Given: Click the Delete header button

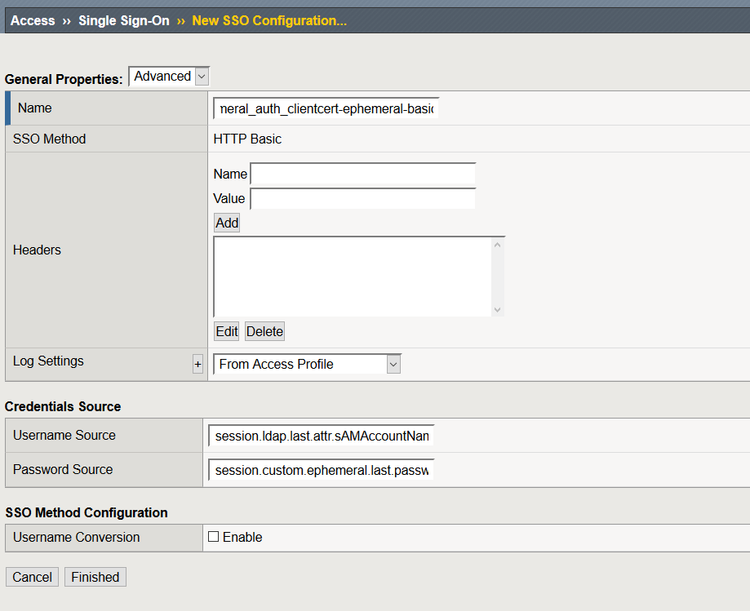Looking at the screenshot, I should [x=265, y=331].
